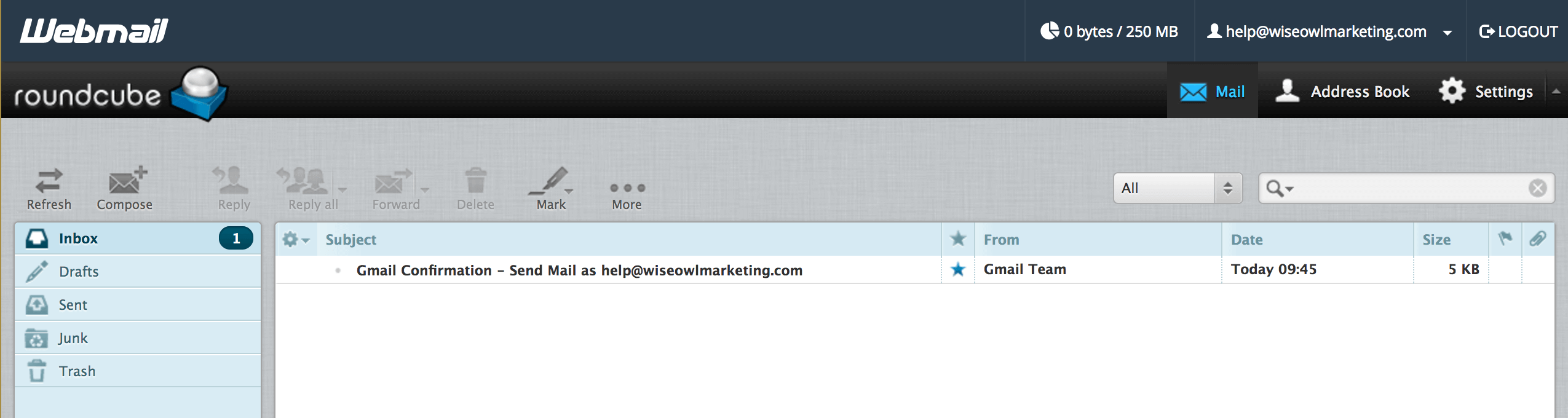Toggle the star on Gmail Confirmation message
Screen dimensions: 1568x418
[958, 269]
